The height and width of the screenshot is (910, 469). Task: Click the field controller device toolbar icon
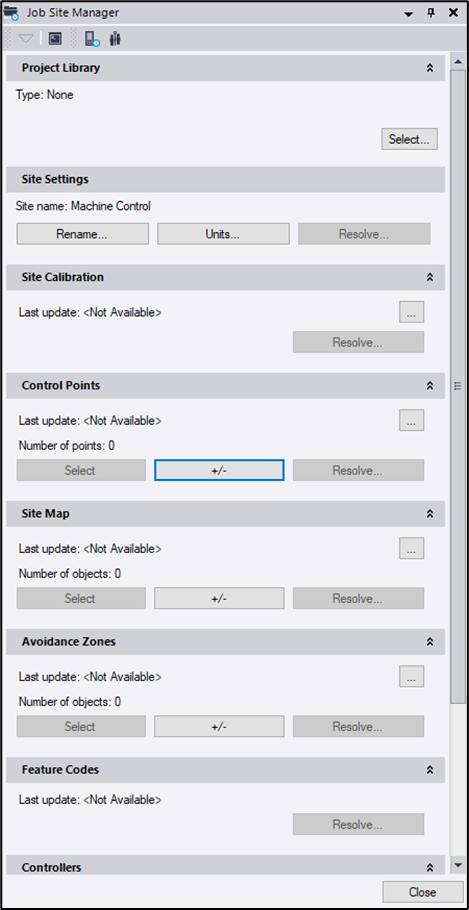92,39
